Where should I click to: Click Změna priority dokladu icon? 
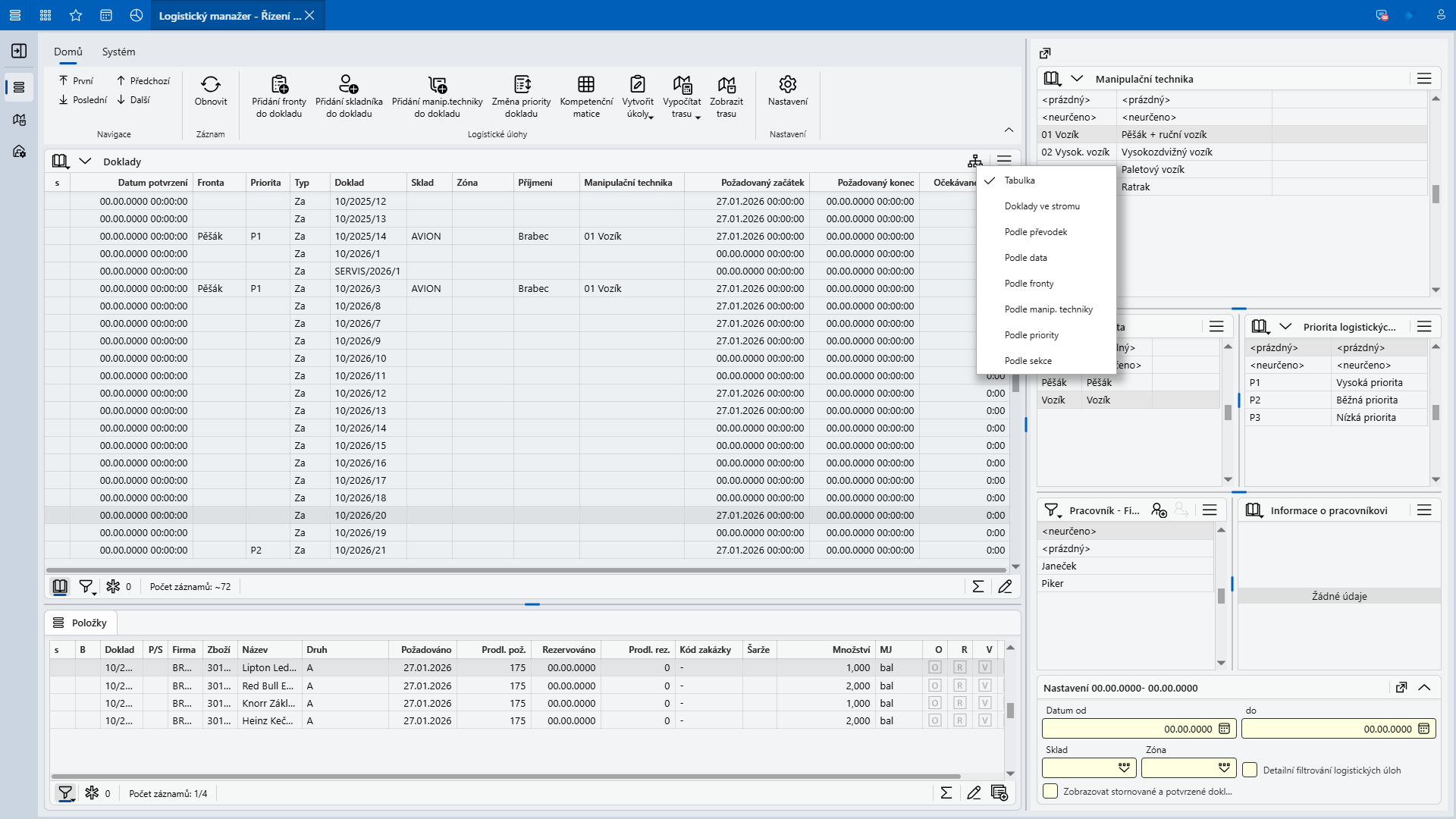click(522, 84)
